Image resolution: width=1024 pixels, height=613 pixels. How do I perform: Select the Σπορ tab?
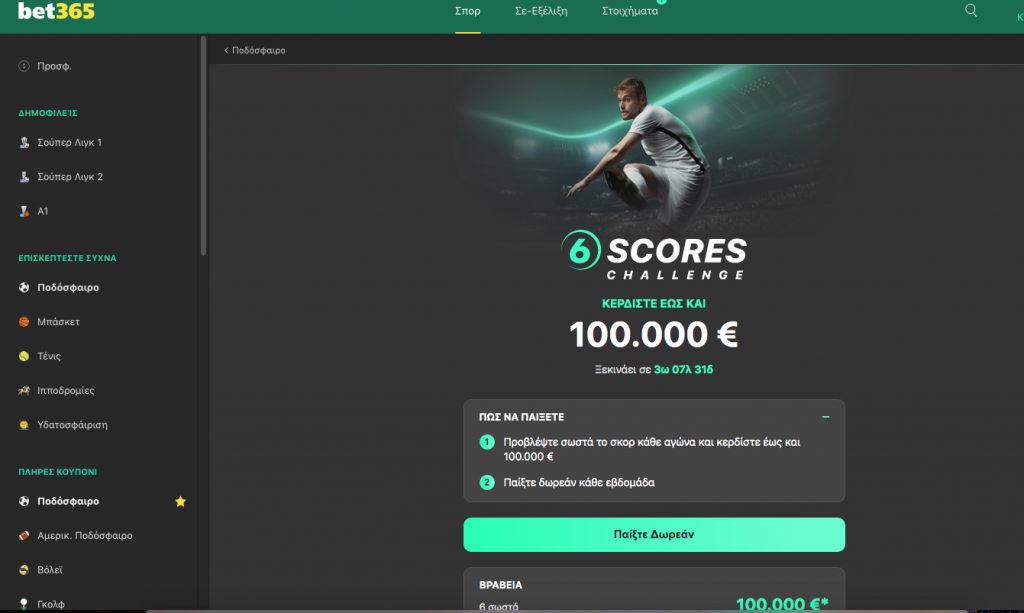[x=468, y=11]
